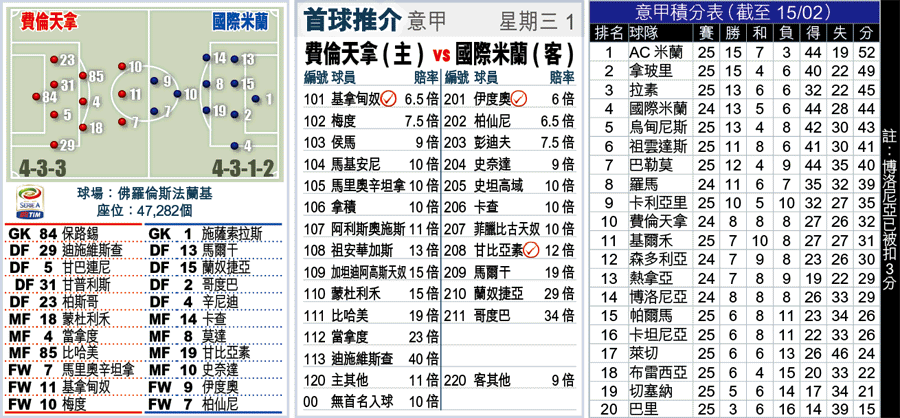Select red player dot numbered 23

pos(54,60)
